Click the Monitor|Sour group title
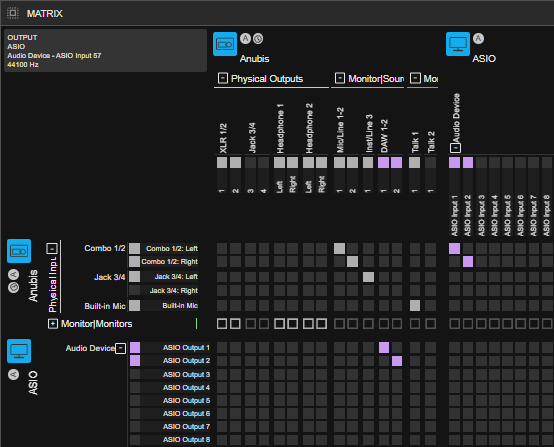 coord(376,78)
